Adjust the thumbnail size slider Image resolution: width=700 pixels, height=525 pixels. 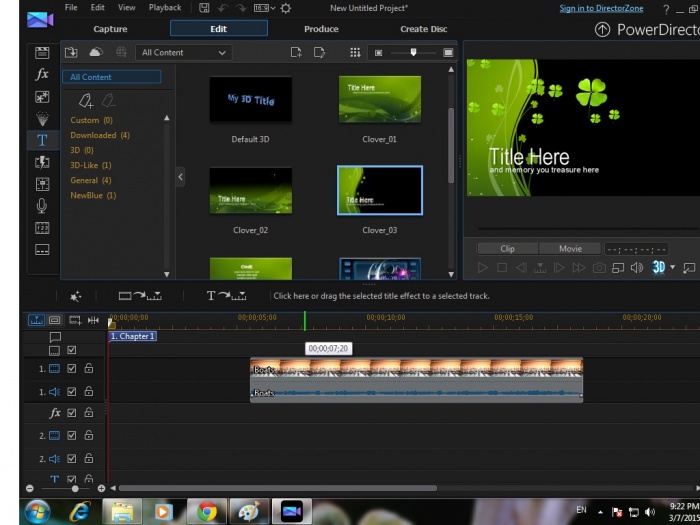pyautogui.click(x=412, y=52)
